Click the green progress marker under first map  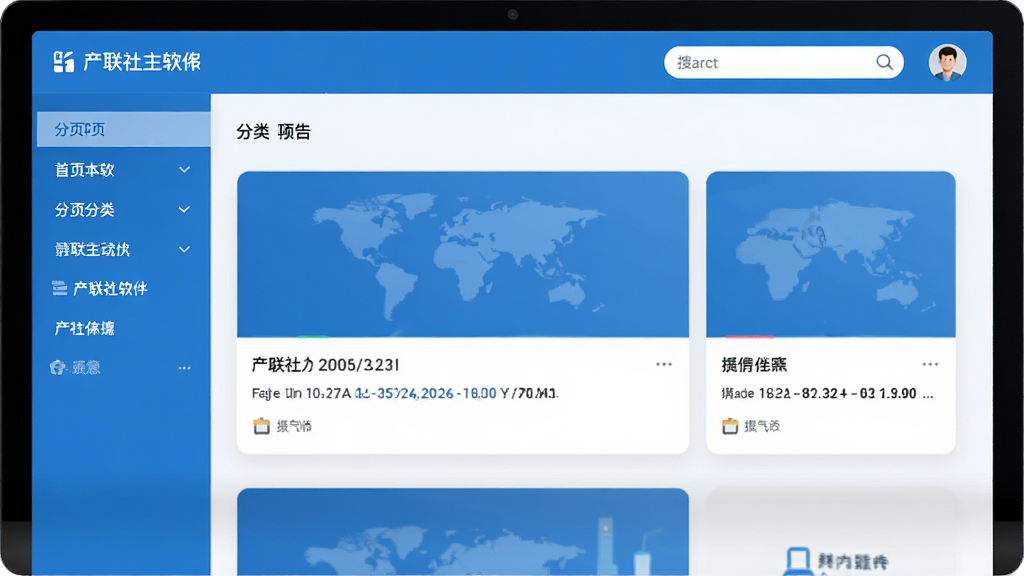[313, 337]
